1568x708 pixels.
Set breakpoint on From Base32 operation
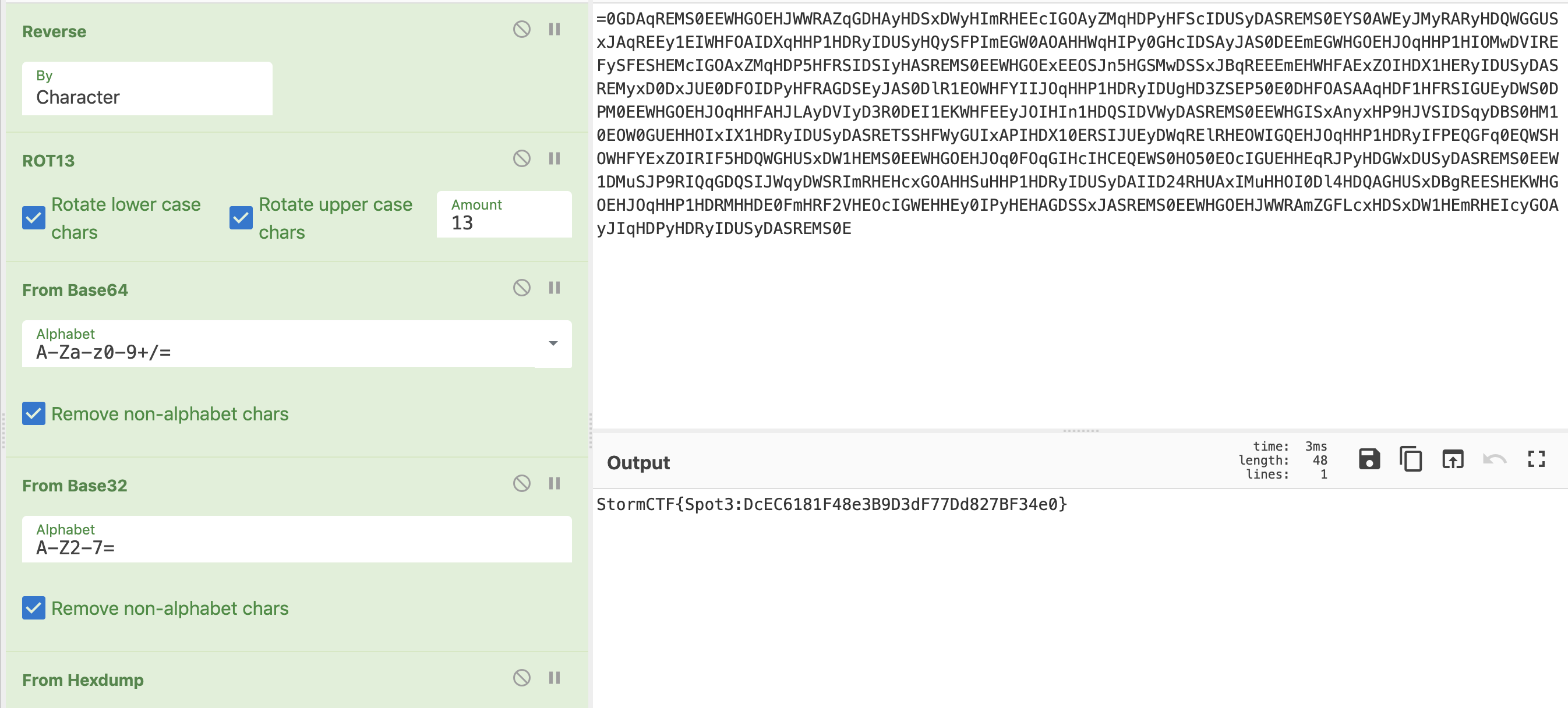554,484
